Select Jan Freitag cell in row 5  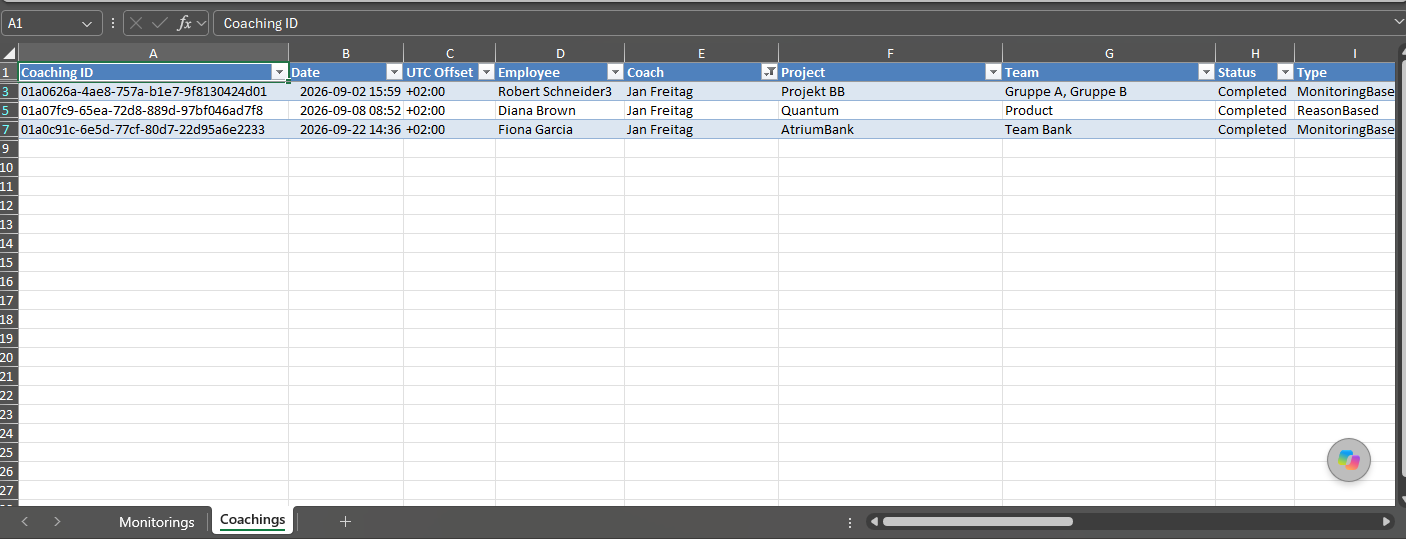click(x=701, y=110)
